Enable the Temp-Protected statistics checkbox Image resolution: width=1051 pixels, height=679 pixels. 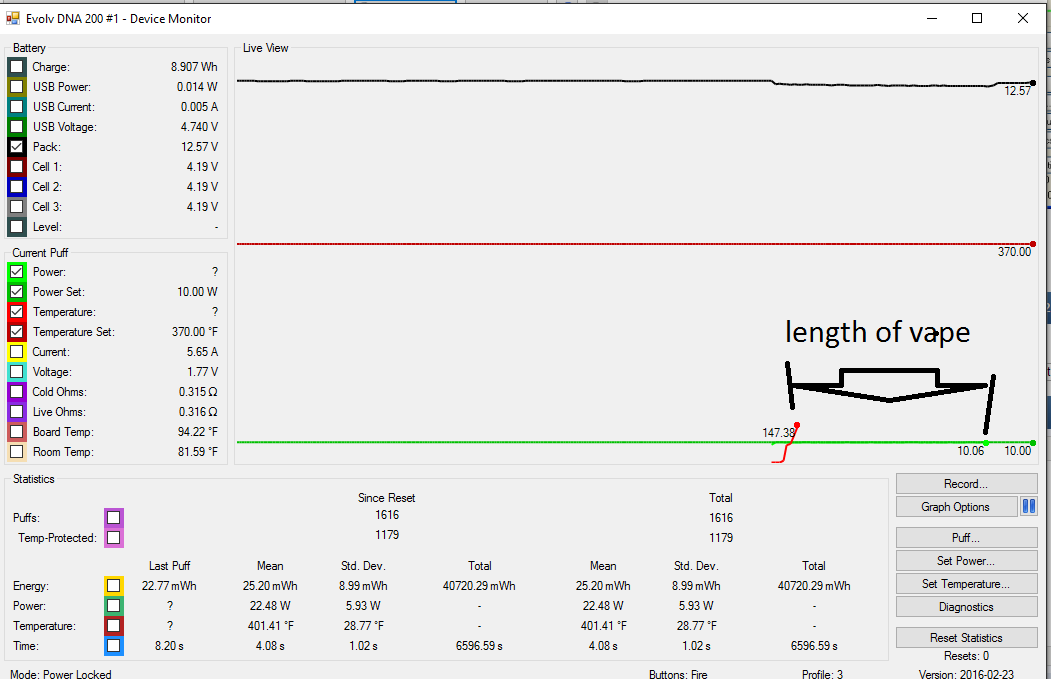[114, 538]
